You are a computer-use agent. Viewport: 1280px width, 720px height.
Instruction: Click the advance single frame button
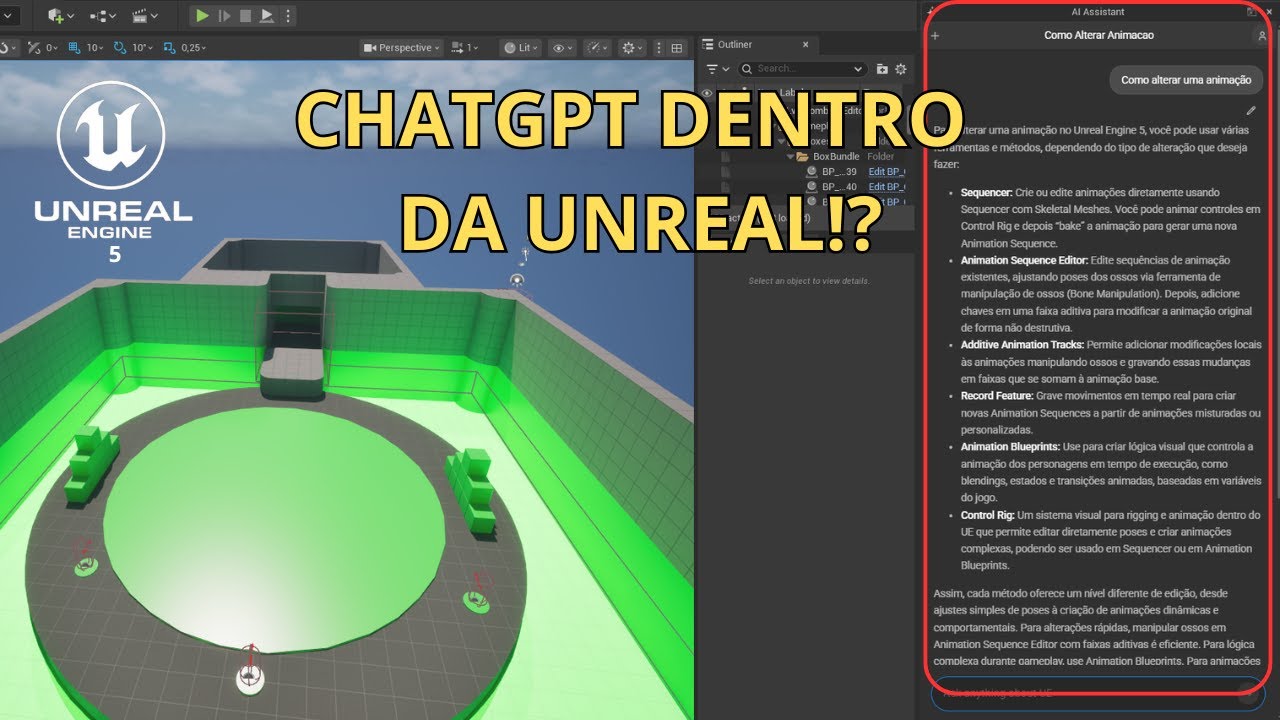coord(225,15)
